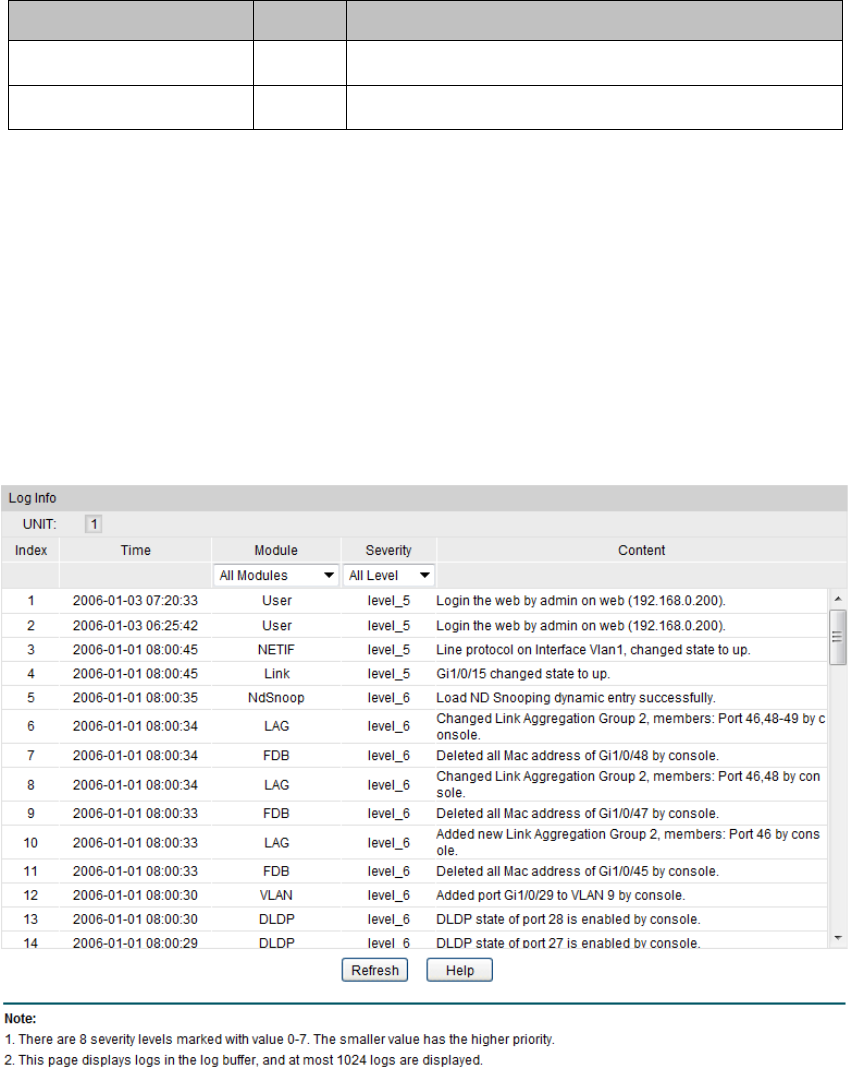Image resolution: width=851 pixels, height=1080 pixels.
Task: Click the log list scrollbar thumb
Action: click(838, 636)
